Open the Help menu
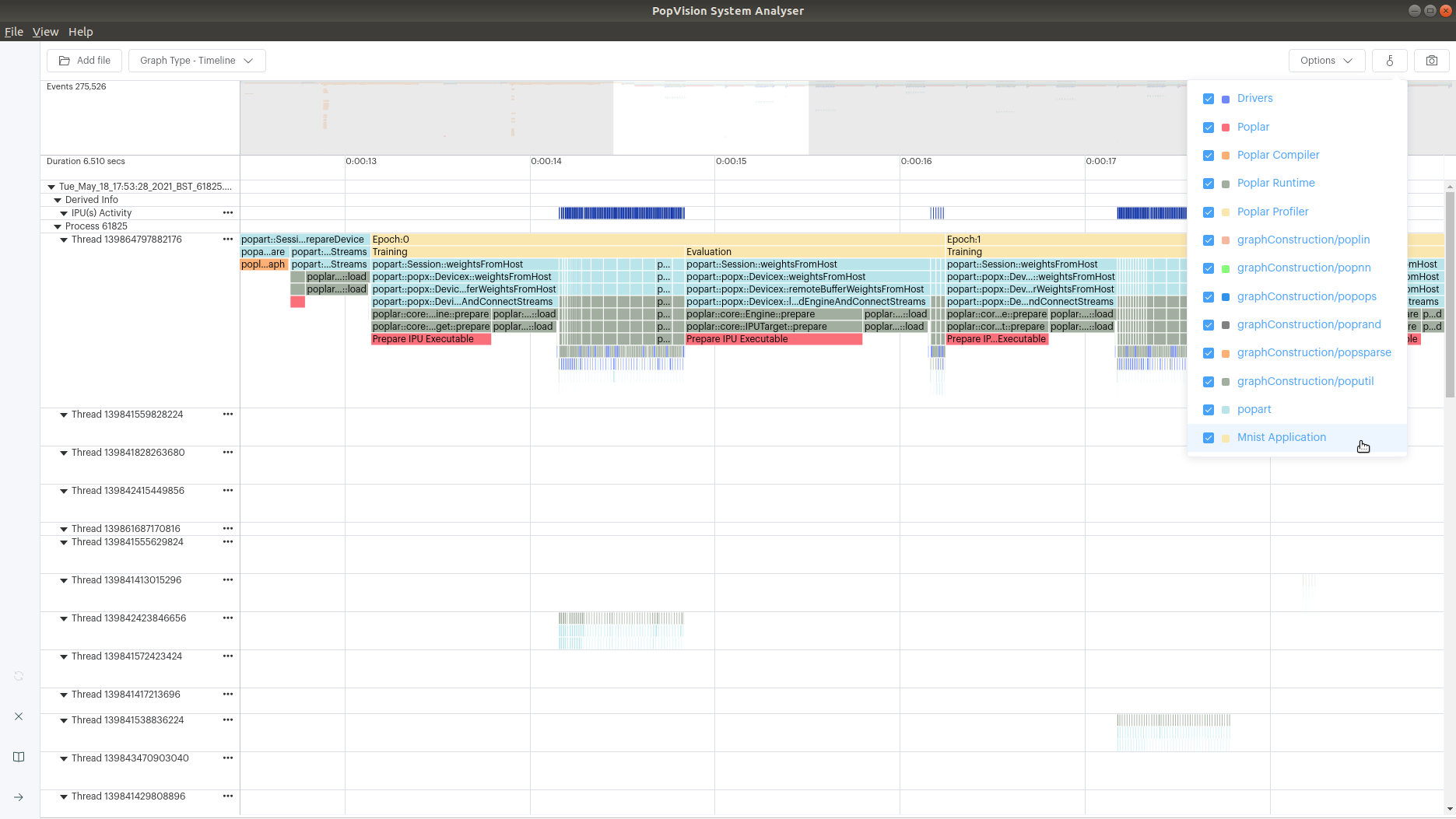The height and width of the screenshot is (819, 1456). pyautogui.click(x=80, y=32)
